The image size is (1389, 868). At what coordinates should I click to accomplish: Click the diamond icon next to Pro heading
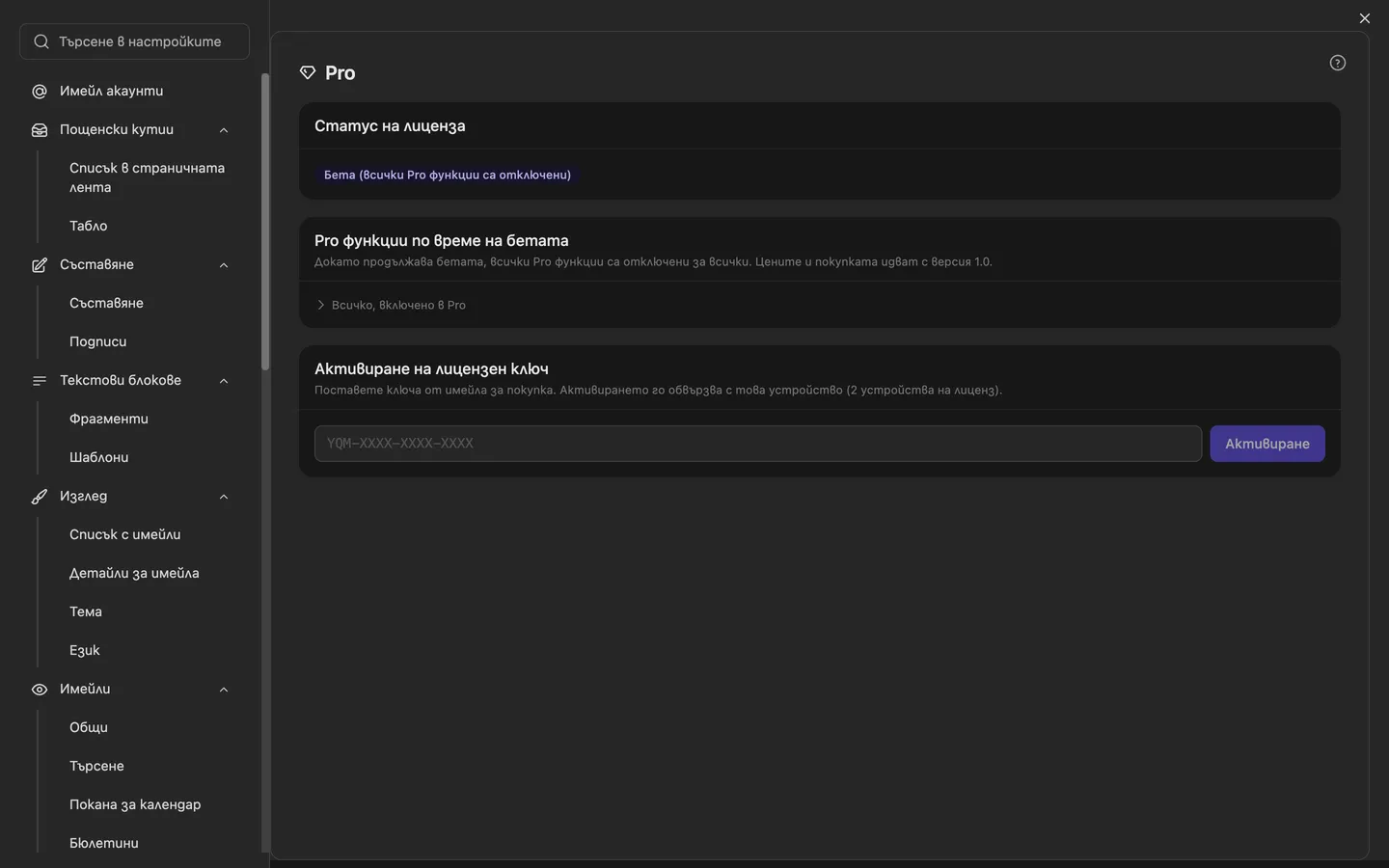(x=308, y=73)
